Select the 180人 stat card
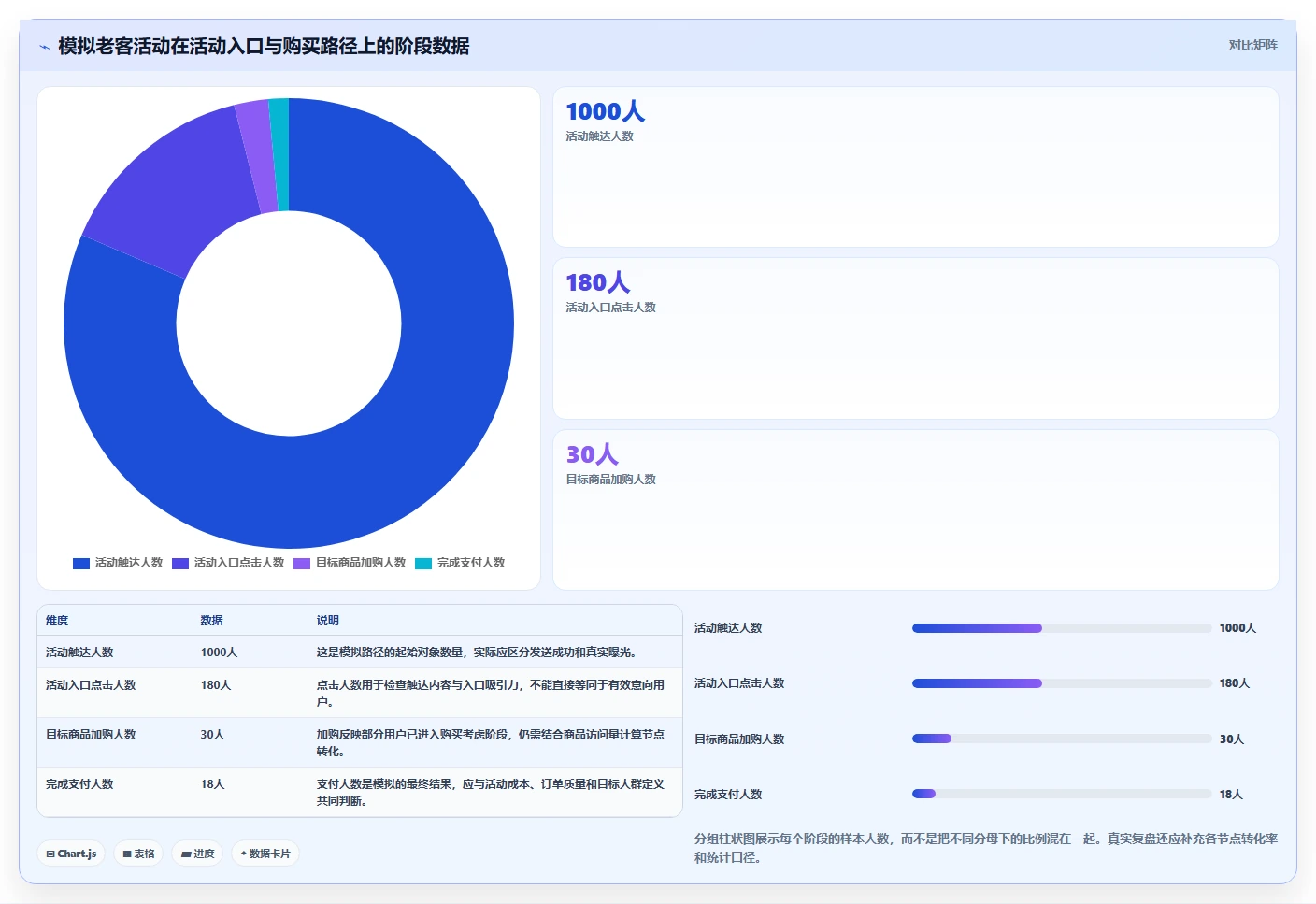 pos(916,338)
